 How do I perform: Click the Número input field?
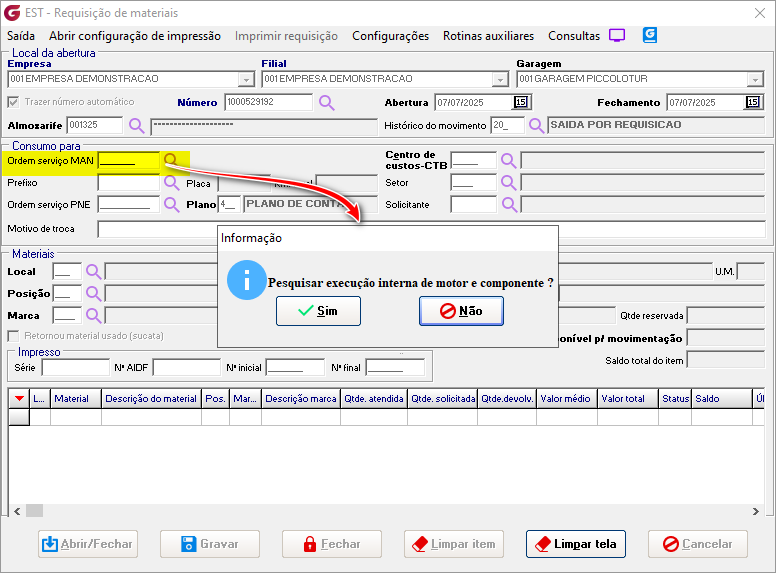pyautogui.click(x=268, y=102)
